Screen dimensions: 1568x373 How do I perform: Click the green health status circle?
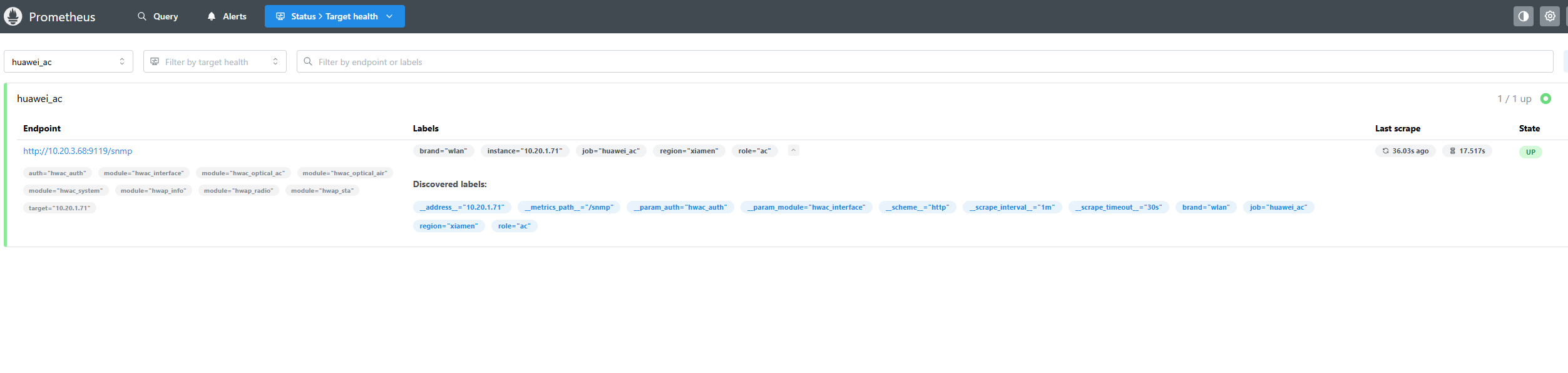point(1545,99)
